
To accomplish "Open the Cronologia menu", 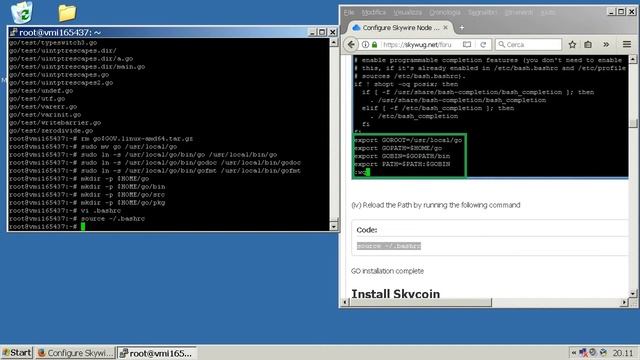I will (x=444, y=12).
